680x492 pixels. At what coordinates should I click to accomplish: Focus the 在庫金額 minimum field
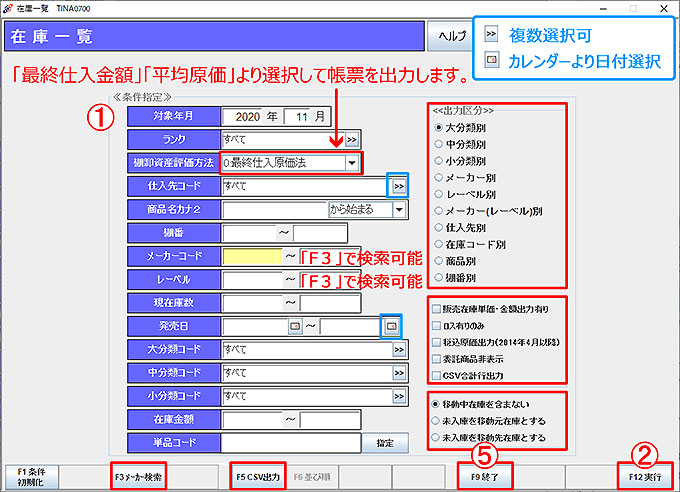pyautogui.click(x=252, y=420)
